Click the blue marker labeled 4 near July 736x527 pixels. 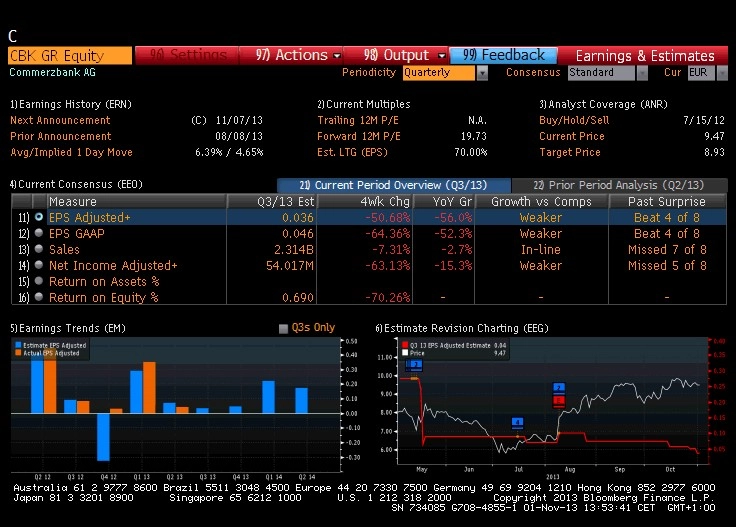pos(517,423)
